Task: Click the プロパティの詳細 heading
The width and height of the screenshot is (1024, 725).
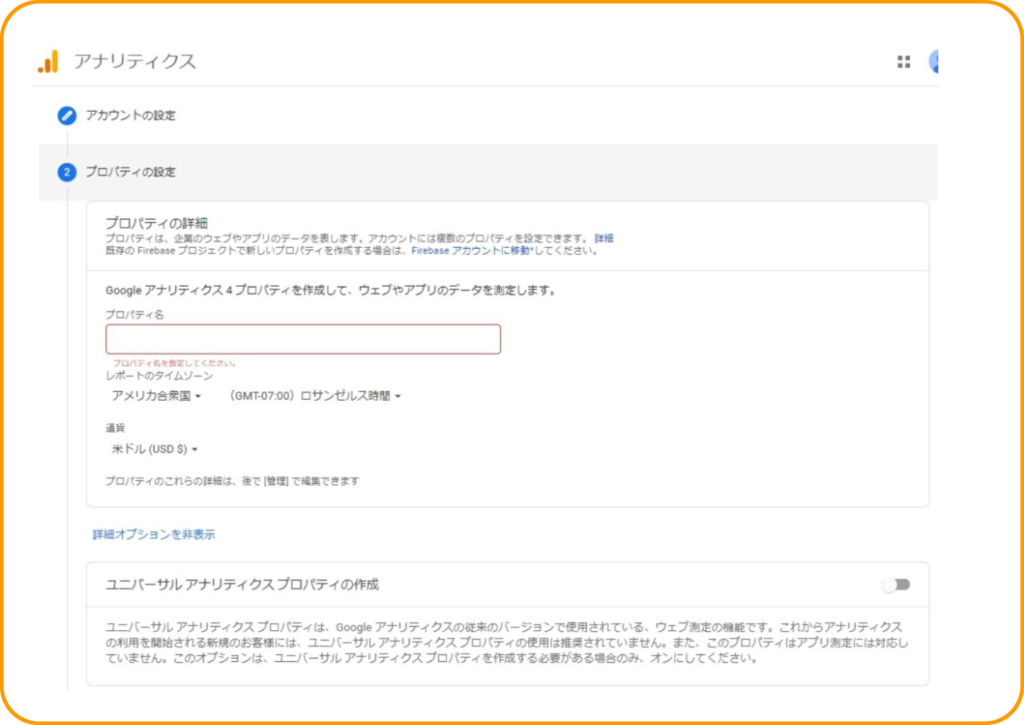Action: tap(157, 223)
